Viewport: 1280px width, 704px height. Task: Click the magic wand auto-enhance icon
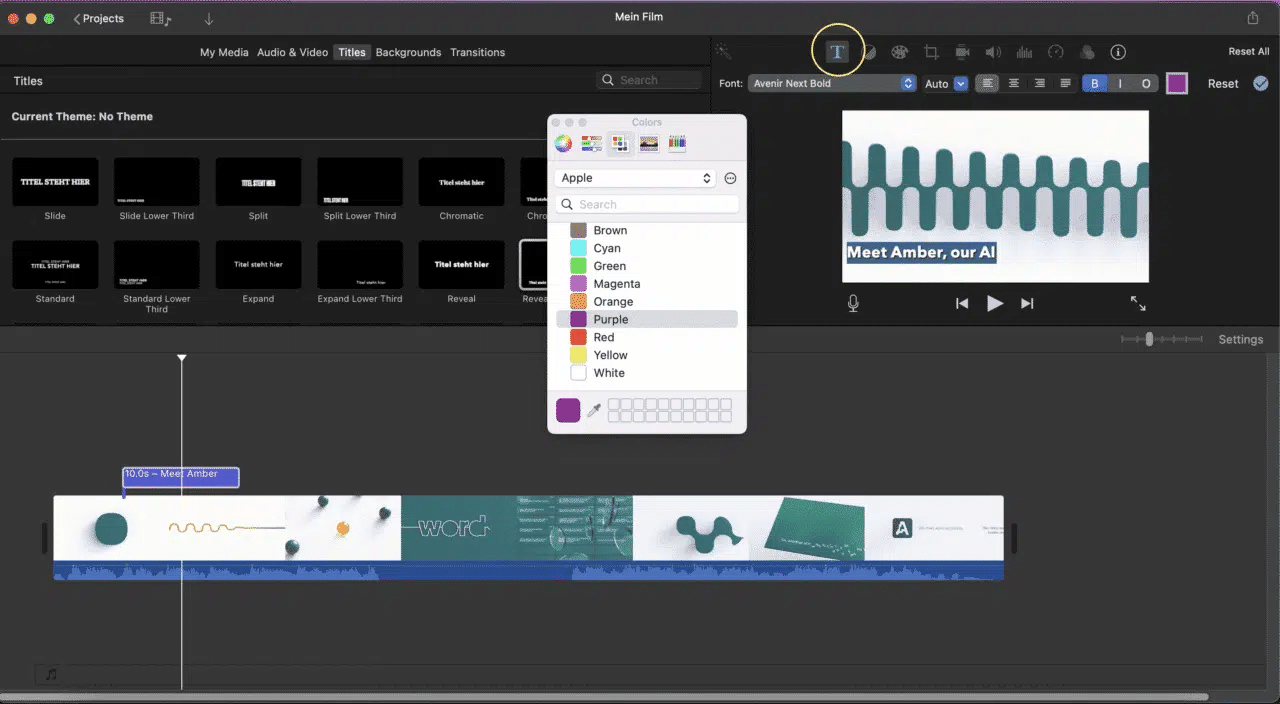click(723, 52)
